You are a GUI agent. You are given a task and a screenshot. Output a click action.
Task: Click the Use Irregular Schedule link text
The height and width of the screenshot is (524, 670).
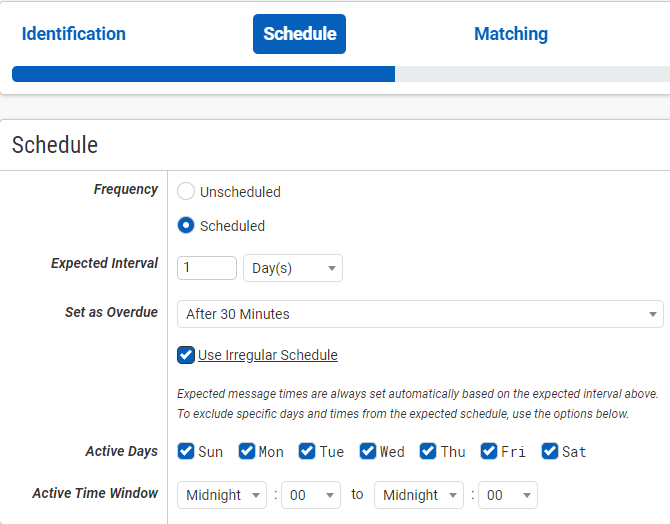click(267, 355)
